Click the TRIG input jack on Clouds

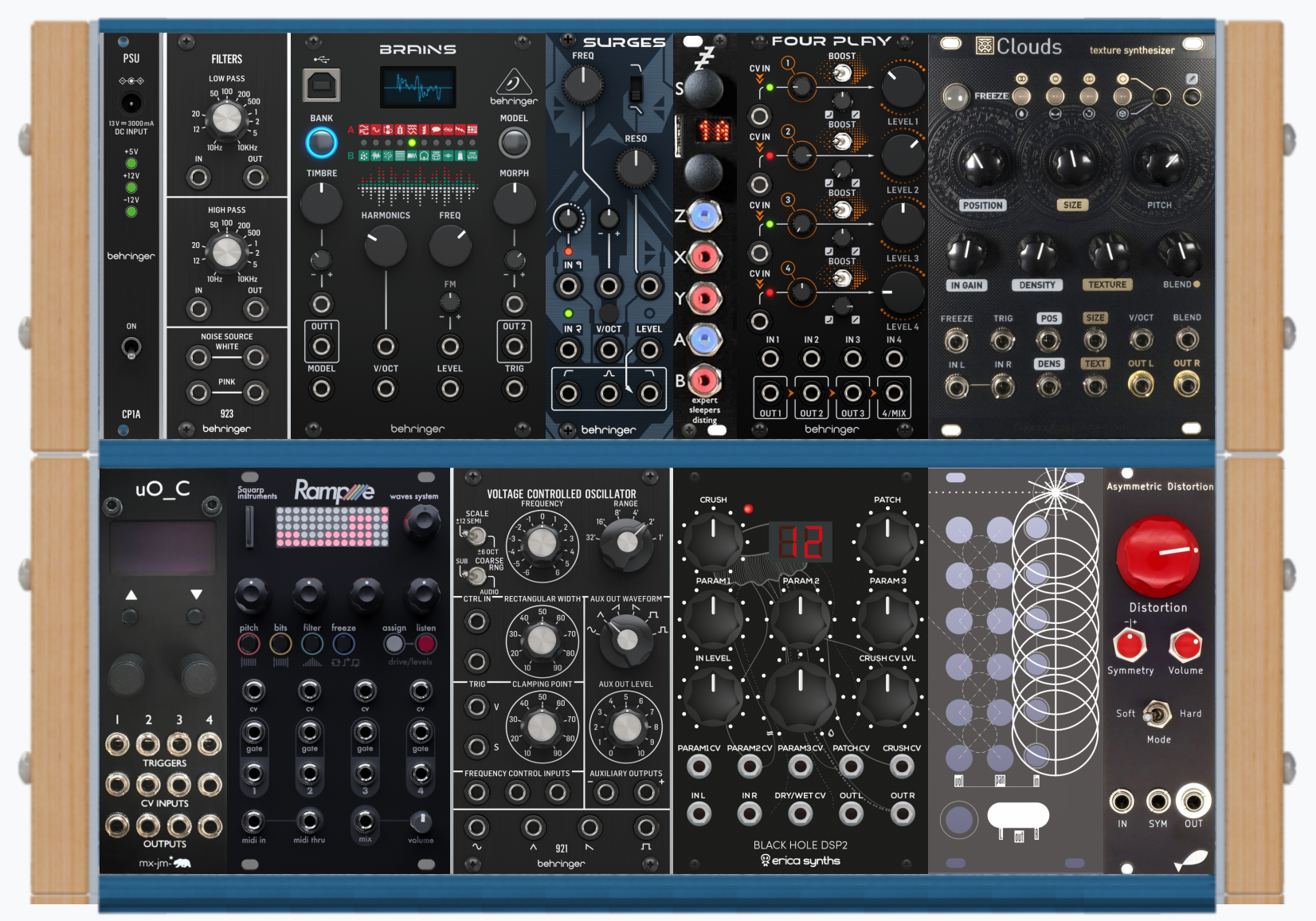1003,341
